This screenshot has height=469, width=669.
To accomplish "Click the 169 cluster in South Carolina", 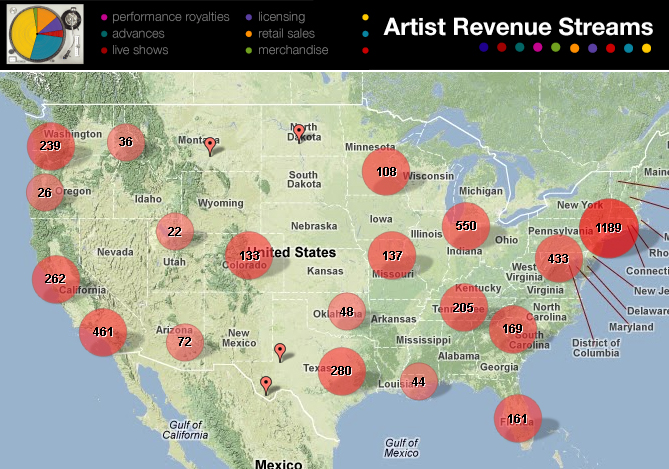I will [x=513, y=329].
